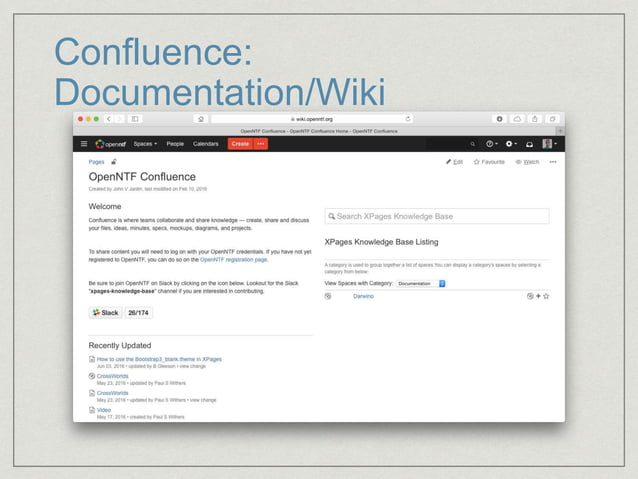Click in Search XPages Knowledge Base field
The width and height of the screenshot is (638, 479).
click(x=437, y=216)
